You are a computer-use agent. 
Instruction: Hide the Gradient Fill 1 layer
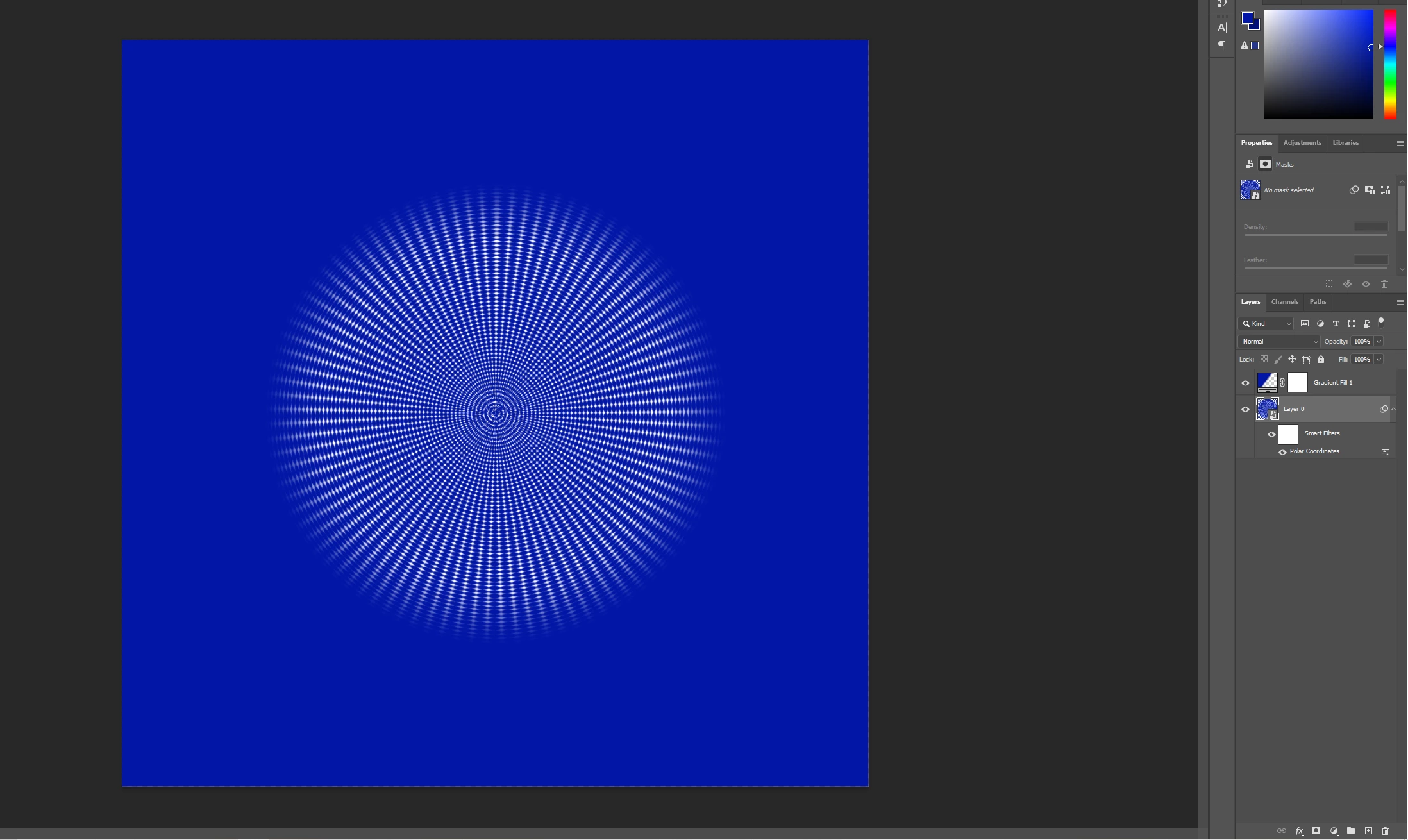tap(1245, 383)
